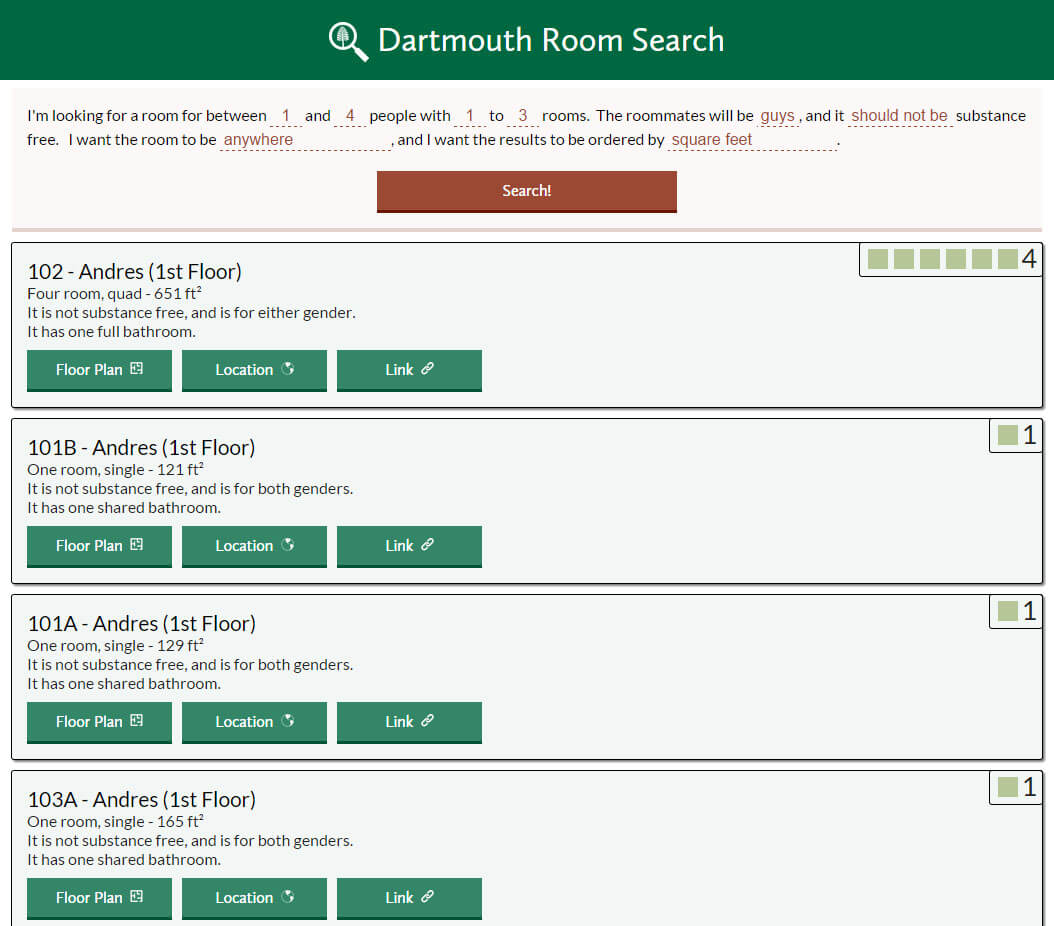Open Floor Plan for room 101A Andres

[99, 722]
